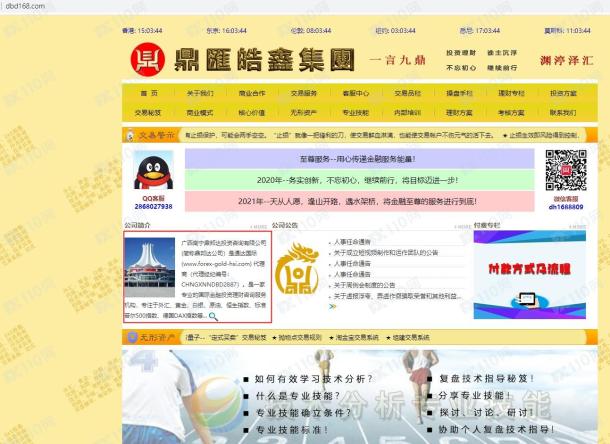
Task: Click the QQ penguin customer service icon
Action: 153,171
